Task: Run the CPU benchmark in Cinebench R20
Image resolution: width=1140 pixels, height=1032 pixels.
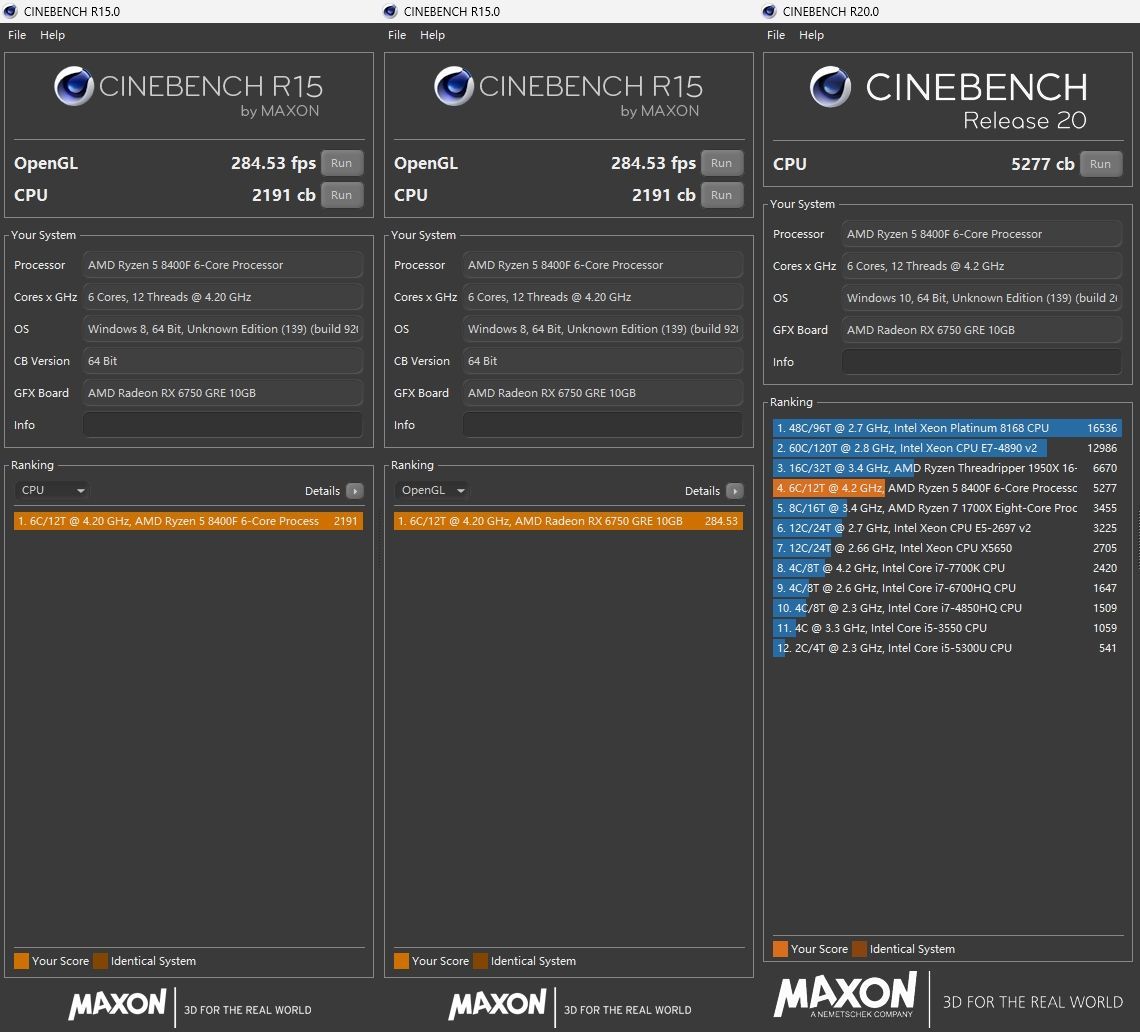Action: pos(1101,164)
